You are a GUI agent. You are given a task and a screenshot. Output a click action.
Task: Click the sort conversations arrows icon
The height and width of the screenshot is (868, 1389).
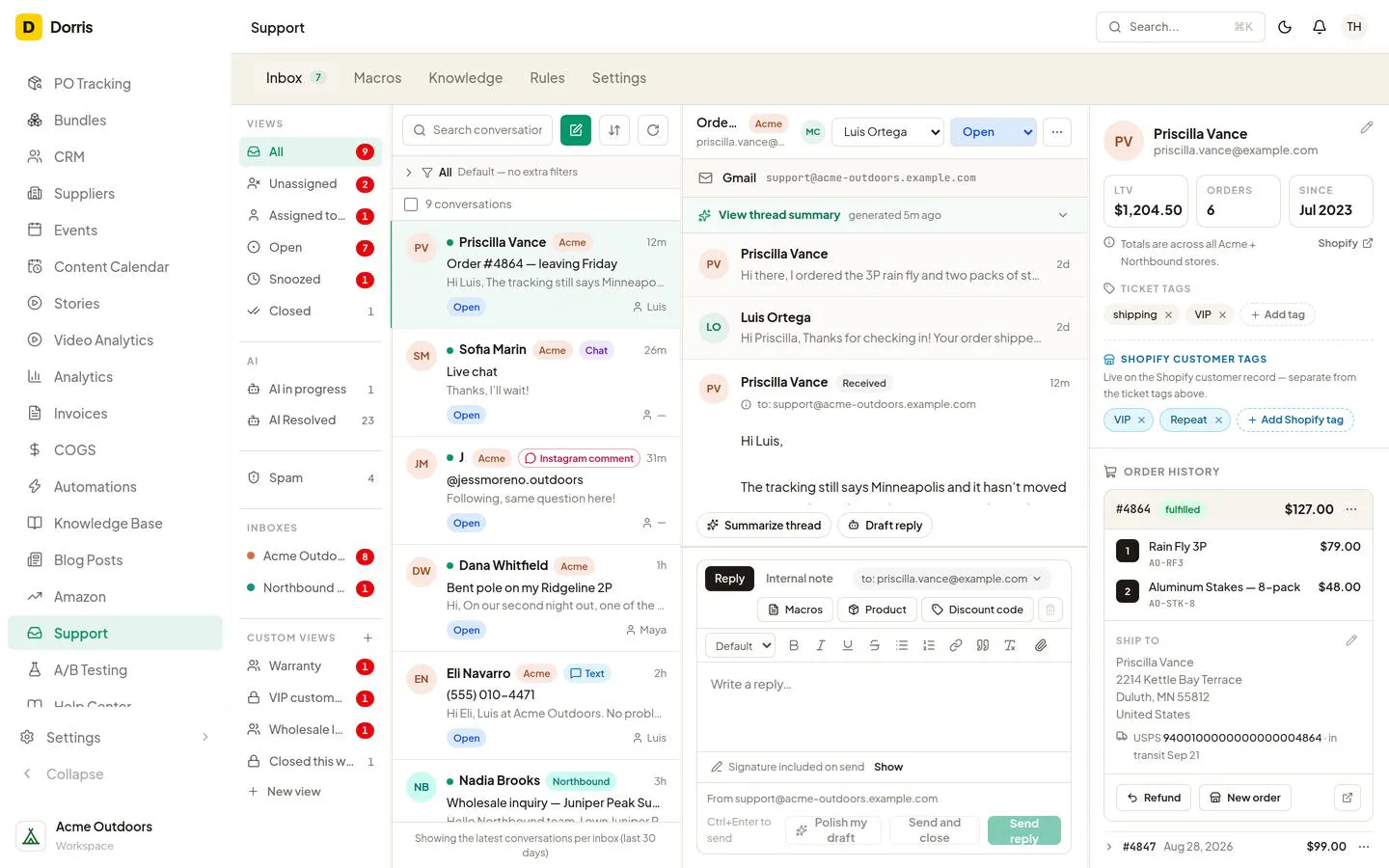[614, 130]
